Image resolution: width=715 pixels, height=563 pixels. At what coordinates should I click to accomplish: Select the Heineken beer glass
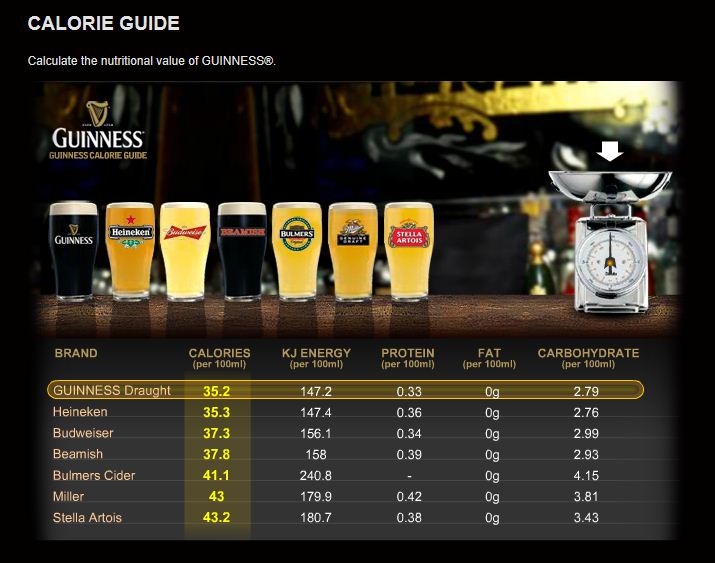click(129, 253)
